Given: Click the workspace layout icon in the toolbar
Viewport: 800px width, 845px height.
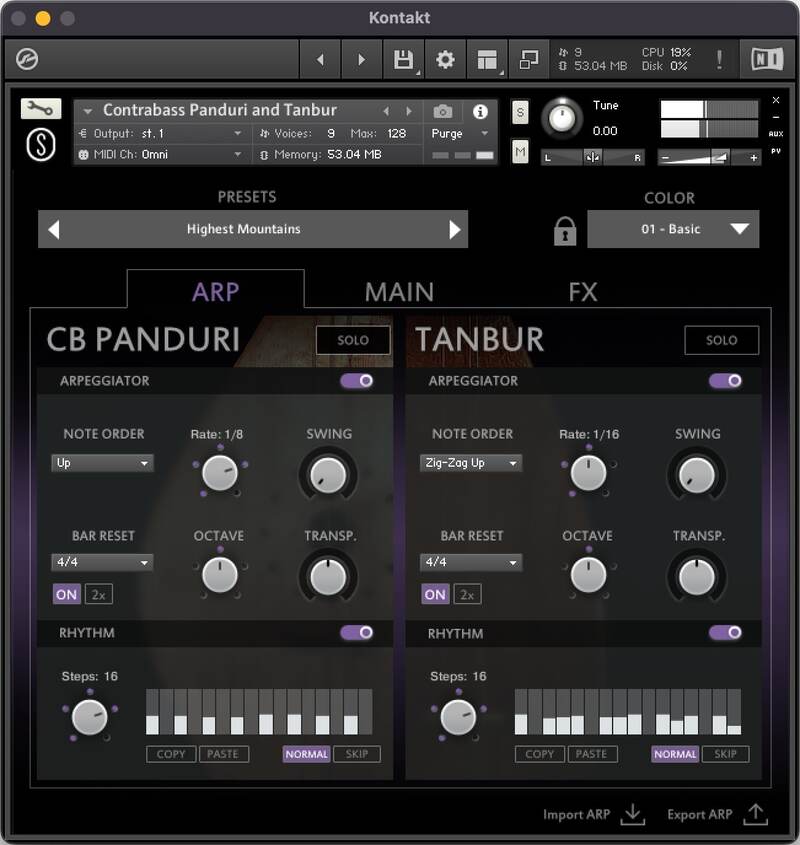Looking at the screenshot, I should pos(486,58).
